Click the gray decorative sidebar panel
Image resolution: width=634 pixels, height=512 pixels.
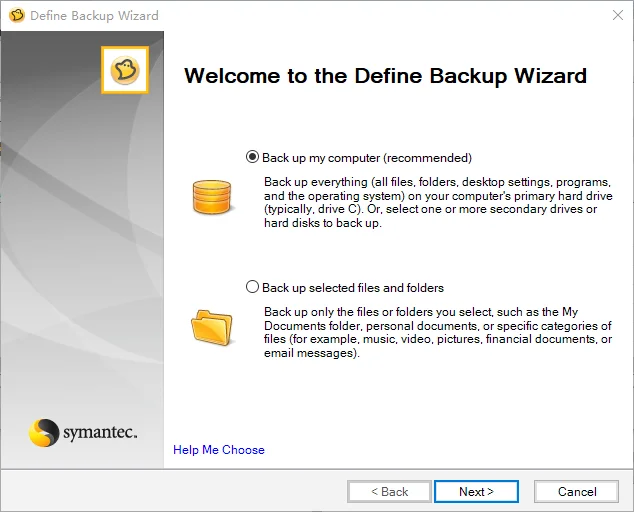pyautogui.click(x=82, y=250)
